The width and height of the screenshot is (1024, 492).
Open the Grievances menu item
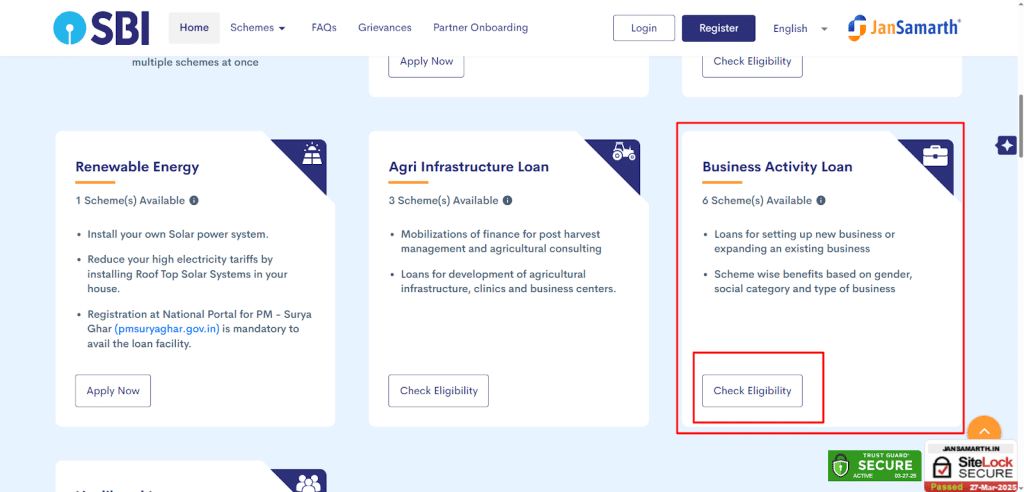[384, 28]
